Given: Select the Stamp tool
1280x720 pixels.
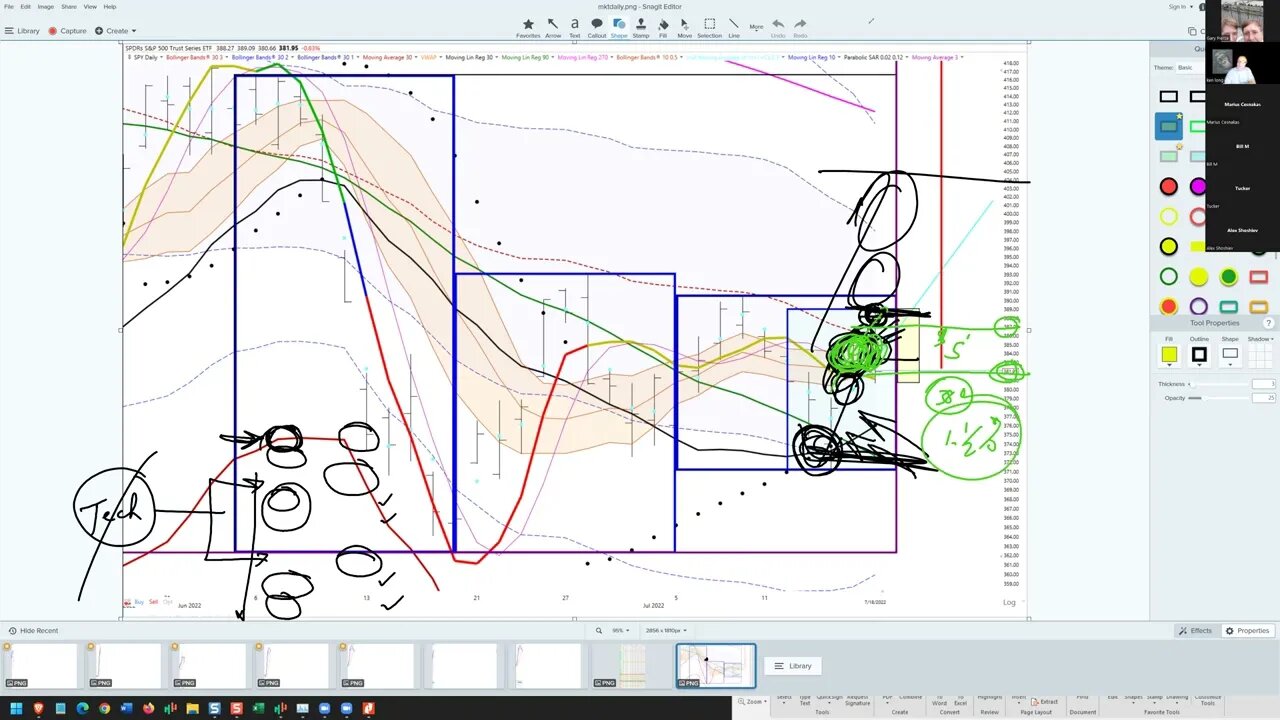Looking at the screenshot, I should 641,27.
